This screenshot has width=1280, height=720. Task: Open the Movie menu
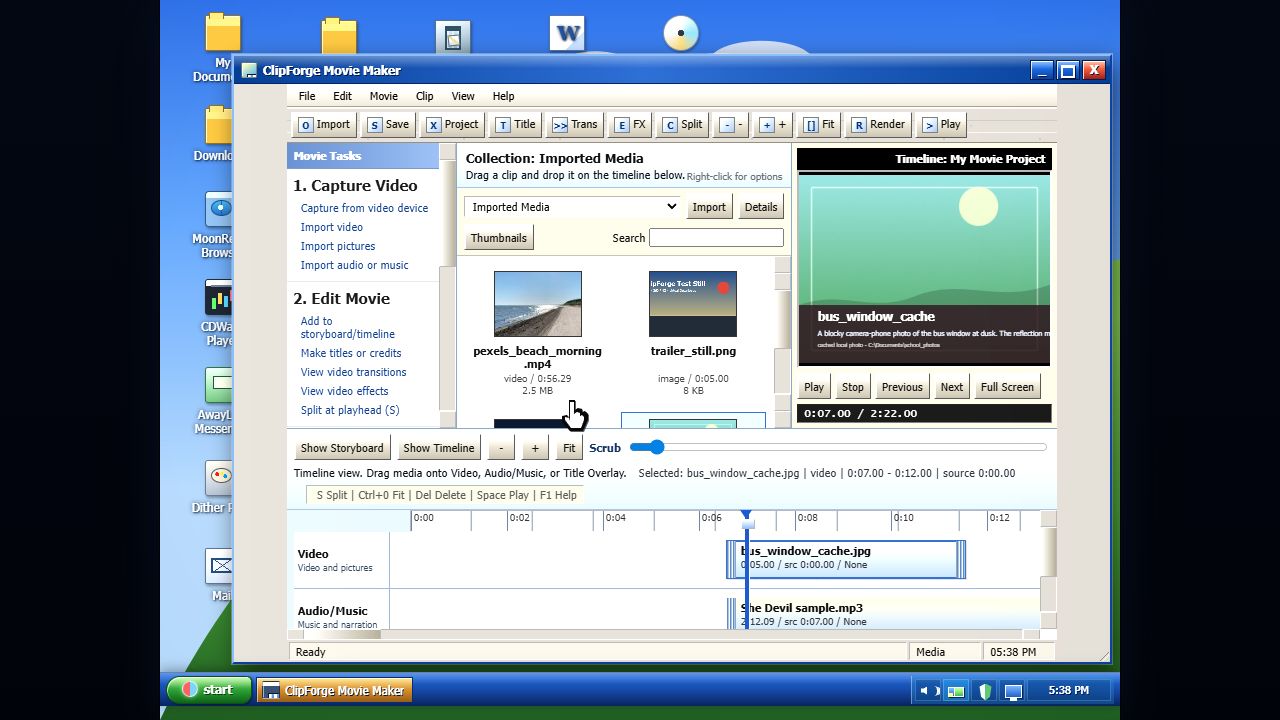coord(384,96)
